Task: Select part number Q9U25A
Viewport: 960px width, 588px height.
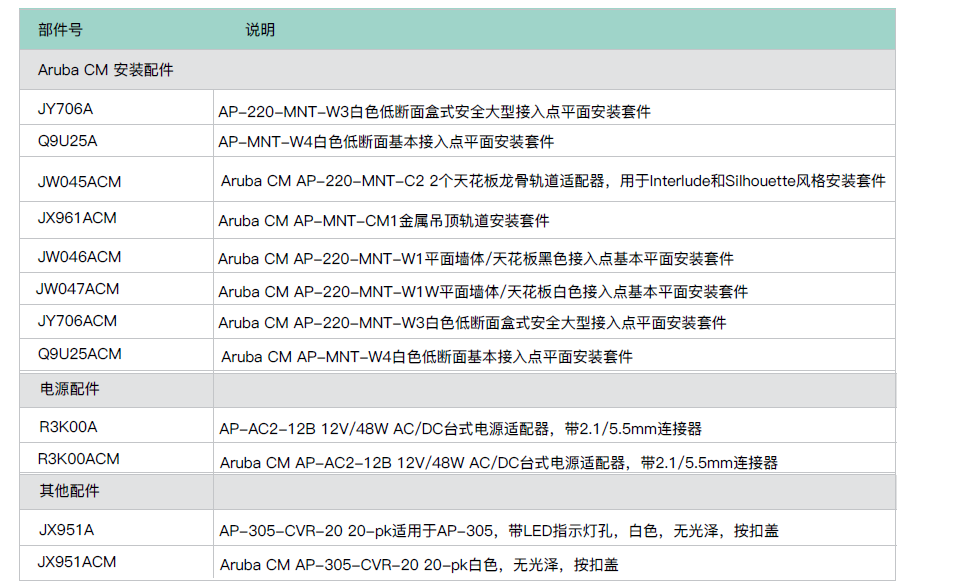Action: click(x=67, y=141)
